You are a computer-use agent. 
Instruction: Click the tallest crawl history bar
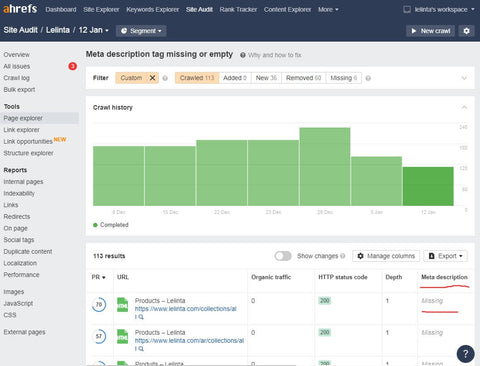click(325, 166)
